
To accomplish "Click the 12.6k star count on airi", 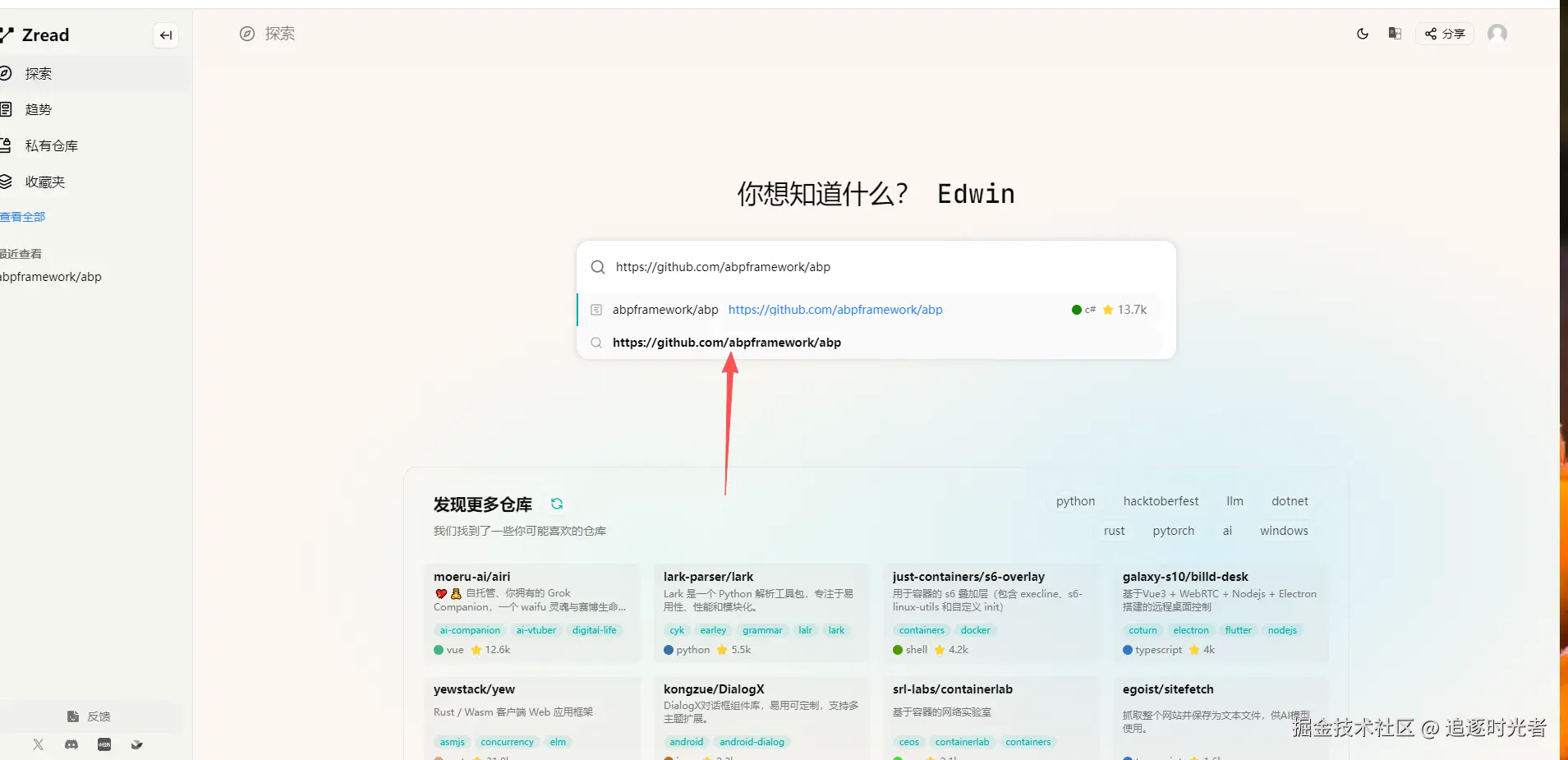I will [x=490, y=650].
